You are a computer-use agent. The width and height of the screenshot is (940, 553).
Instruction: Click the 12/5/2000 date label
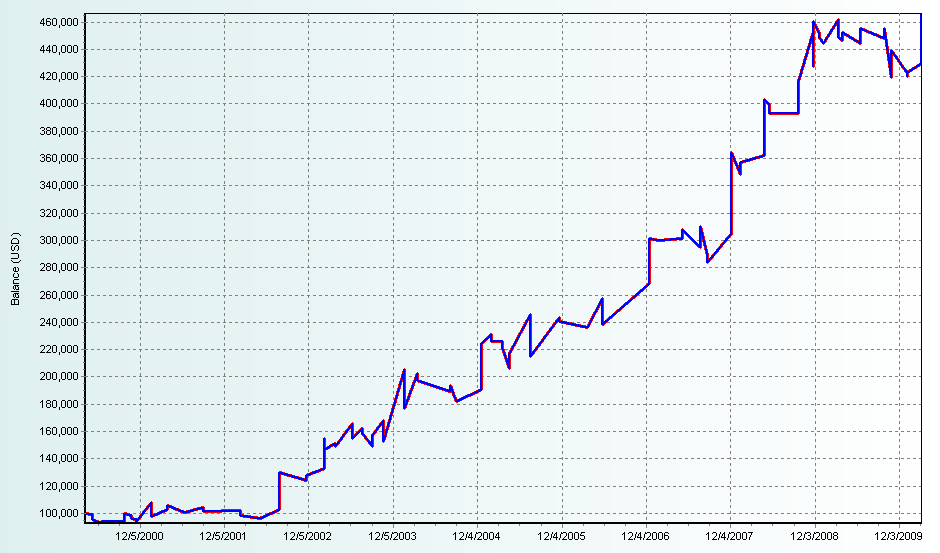click(139, 536)
